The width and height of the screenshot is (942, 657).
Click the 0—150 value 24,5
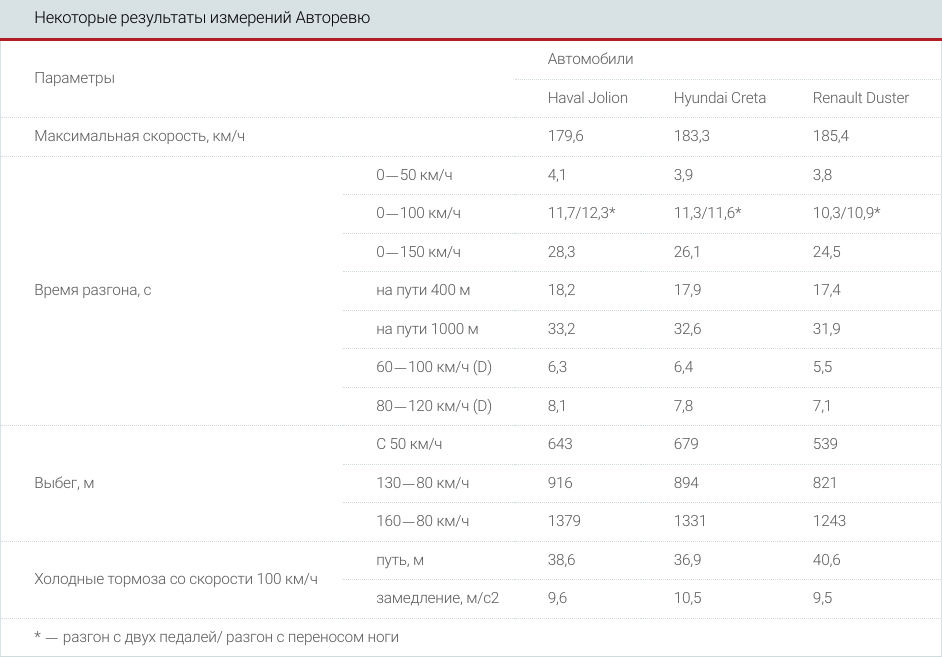click(826, 252)
